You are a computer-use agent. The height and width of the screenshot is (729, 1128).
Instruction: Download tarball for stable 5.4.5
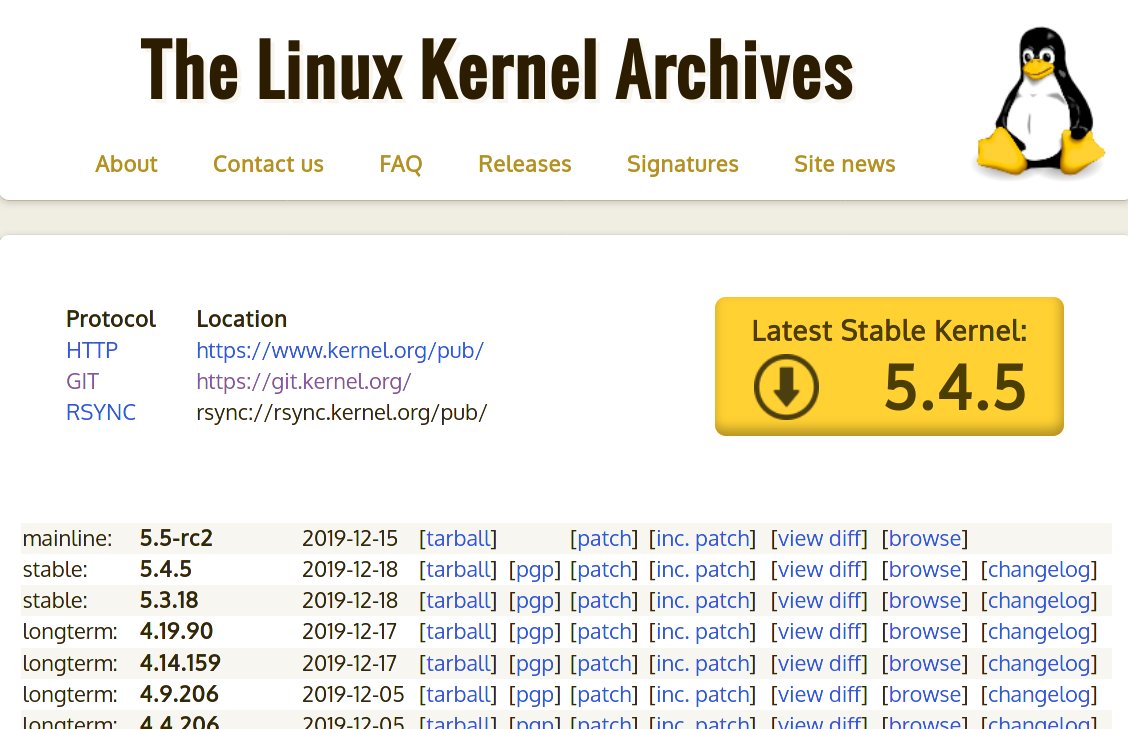tap(458, 569)
